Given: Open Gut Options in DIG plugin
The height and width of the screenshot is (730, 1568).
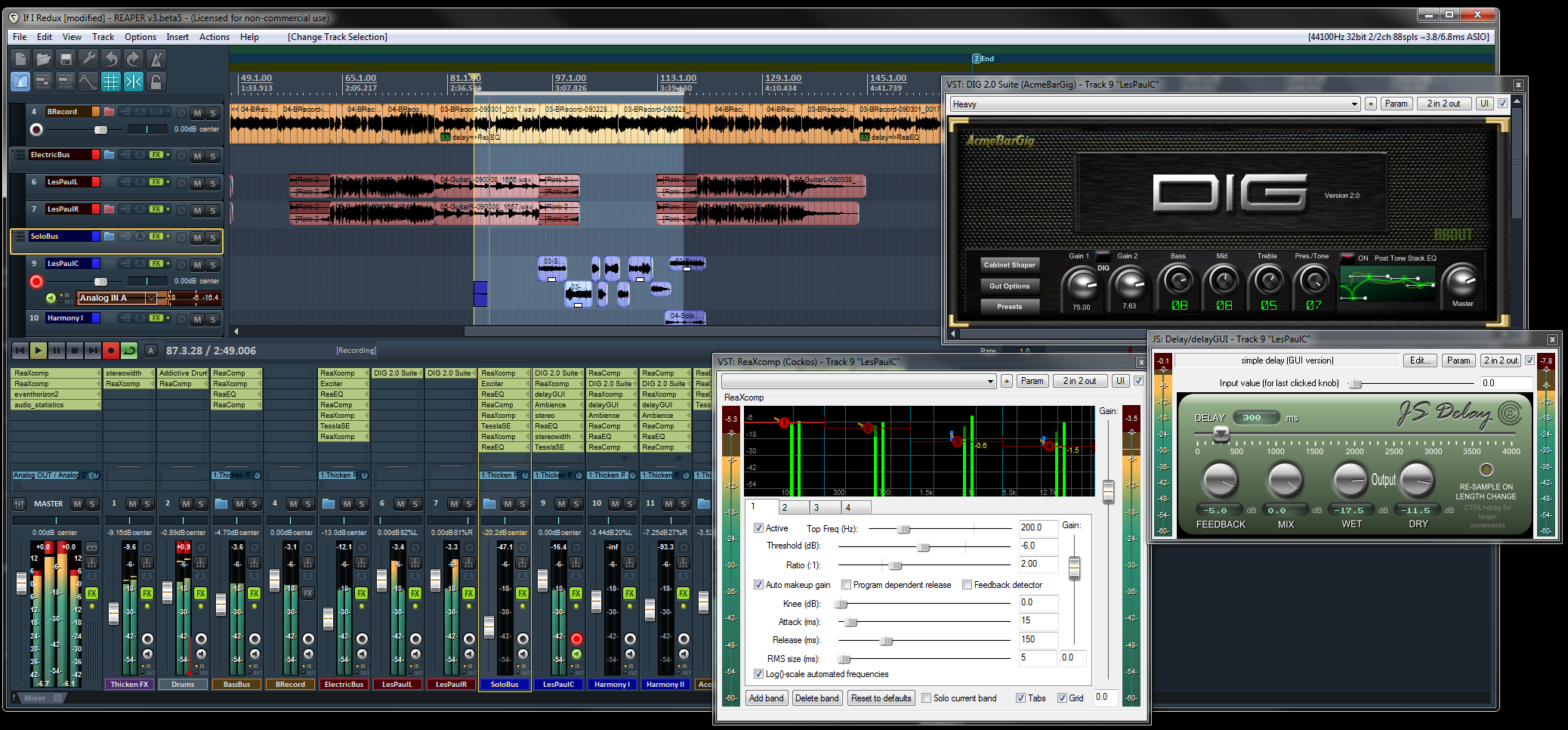Looking at the screenshot, I should click(x=1009, y=286).
